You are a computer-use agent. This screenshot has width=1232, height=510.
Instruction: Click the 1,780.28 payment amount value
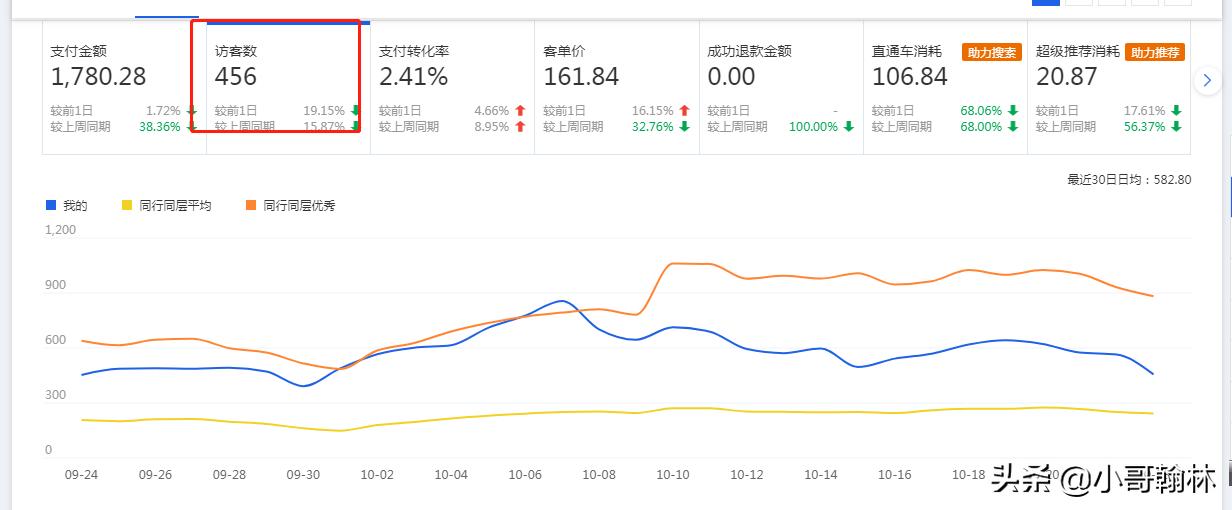(x=98, y=76)
